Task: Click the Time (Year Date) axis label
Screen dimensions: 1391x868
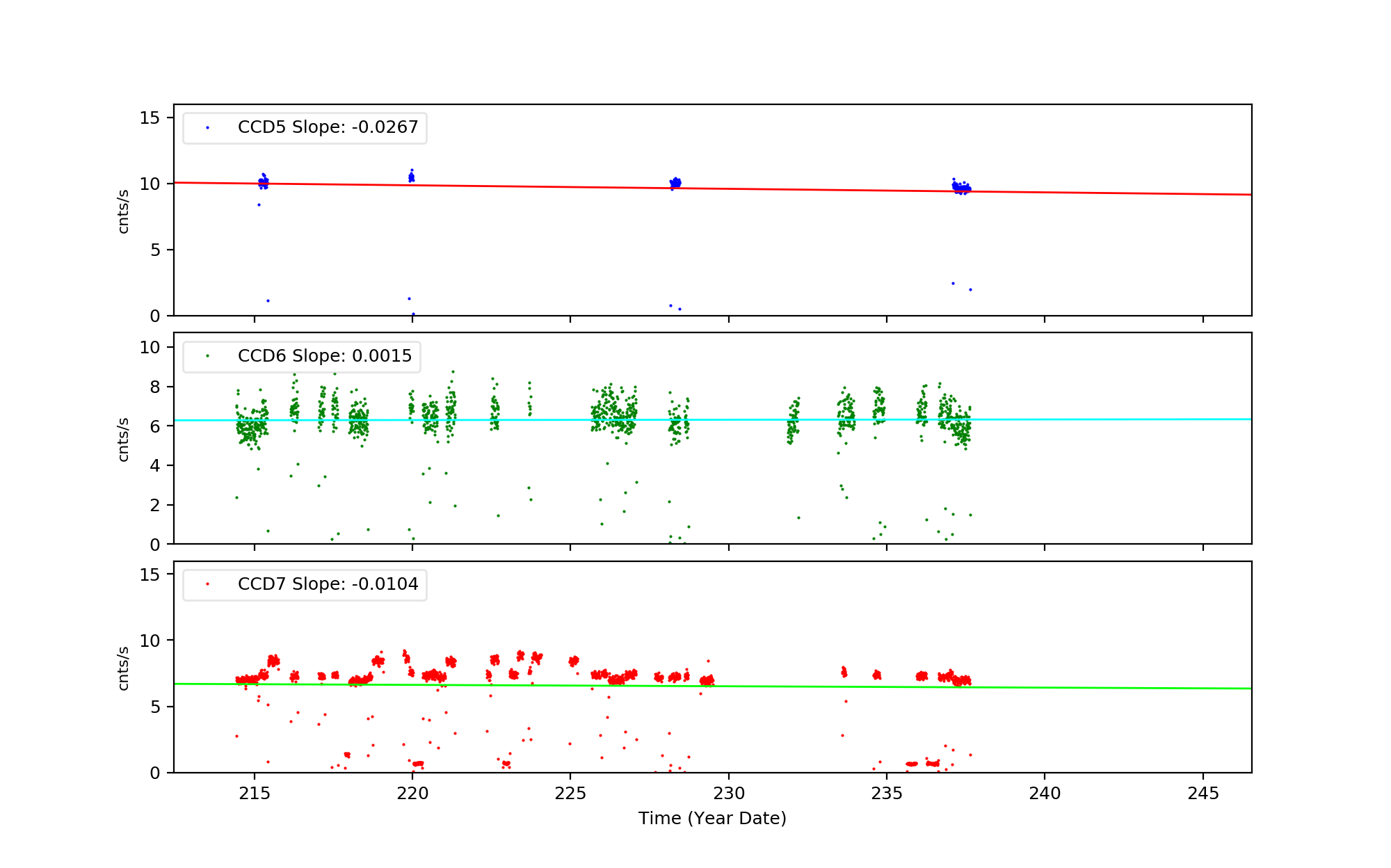Action: coord(712,819)
